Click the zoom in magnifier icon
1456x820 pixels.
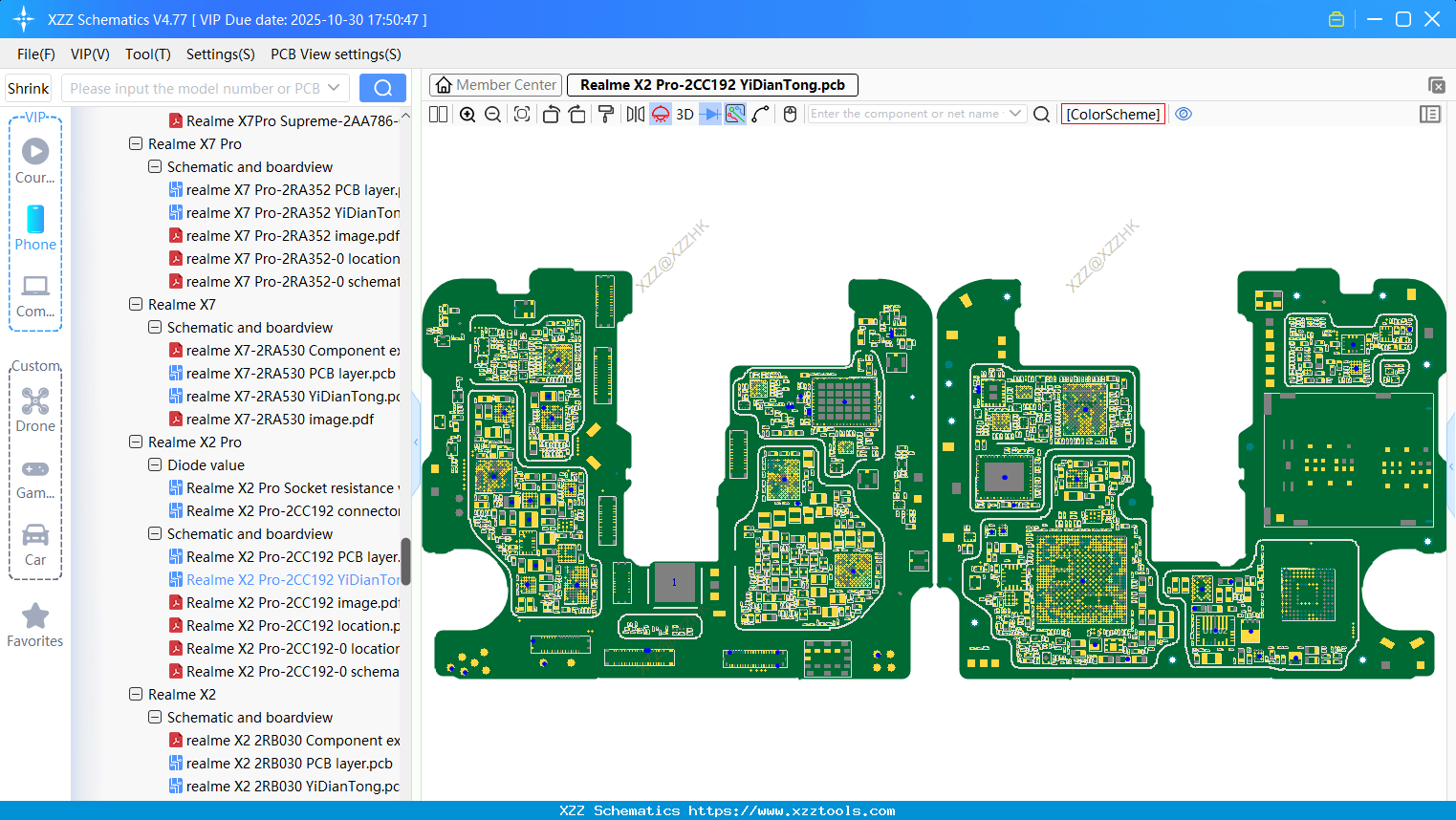point(467,115)
